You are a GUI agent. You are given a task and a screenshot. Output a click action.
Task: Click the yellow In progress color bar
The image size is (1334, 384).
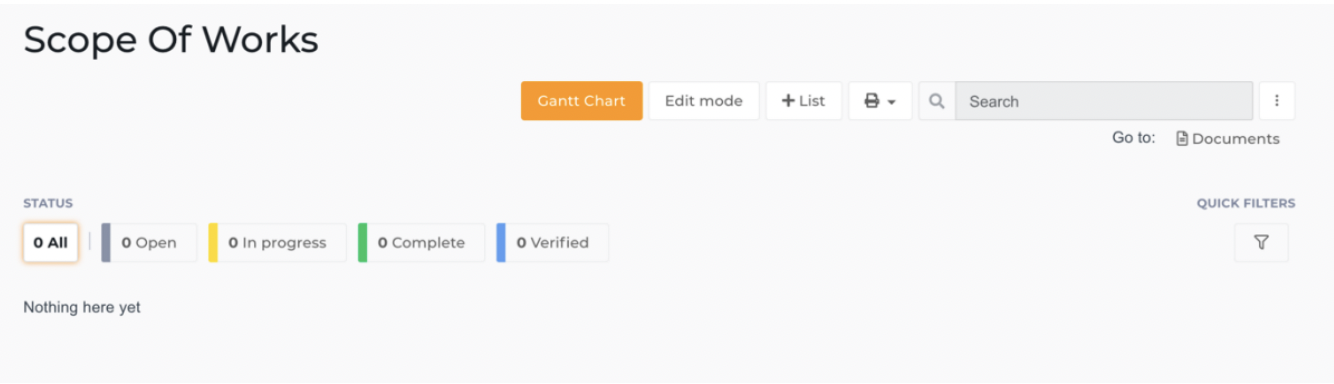(x=213, y=243)
